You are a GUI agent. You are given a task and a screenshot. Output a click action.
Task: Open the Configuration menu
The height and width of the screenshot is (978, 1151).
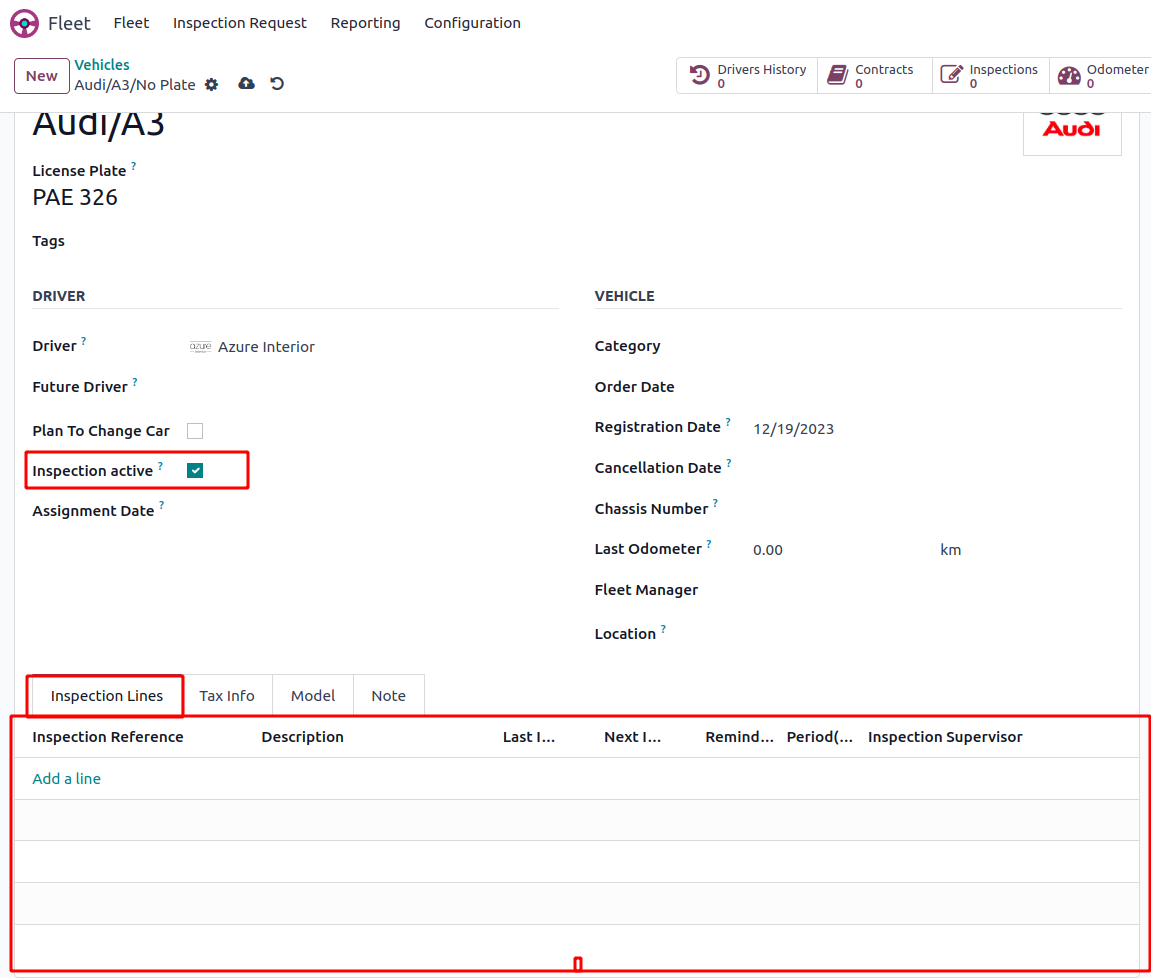[473, 23]
